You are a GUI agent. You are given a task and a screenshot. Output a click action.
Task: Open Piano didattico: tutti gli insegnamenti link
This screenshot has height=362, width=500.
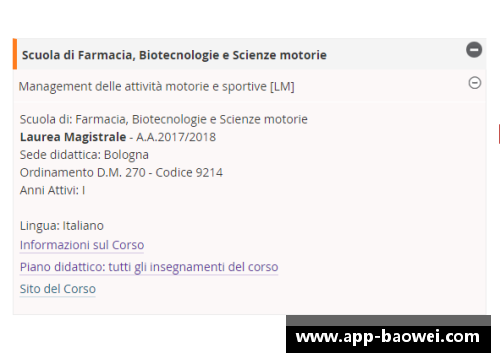tap(149, 267)
